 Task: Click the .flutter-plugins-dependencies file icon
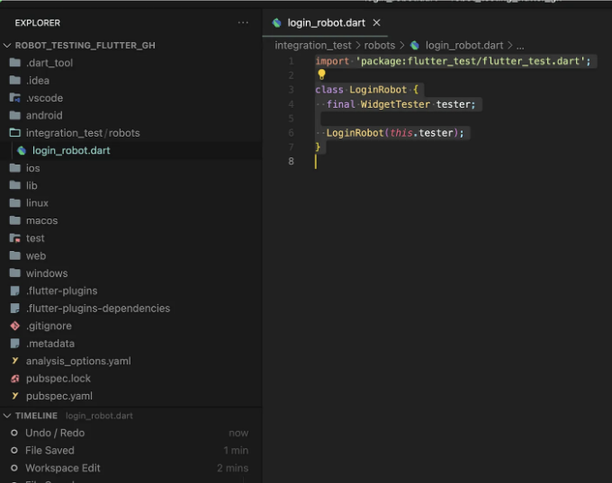15,308
